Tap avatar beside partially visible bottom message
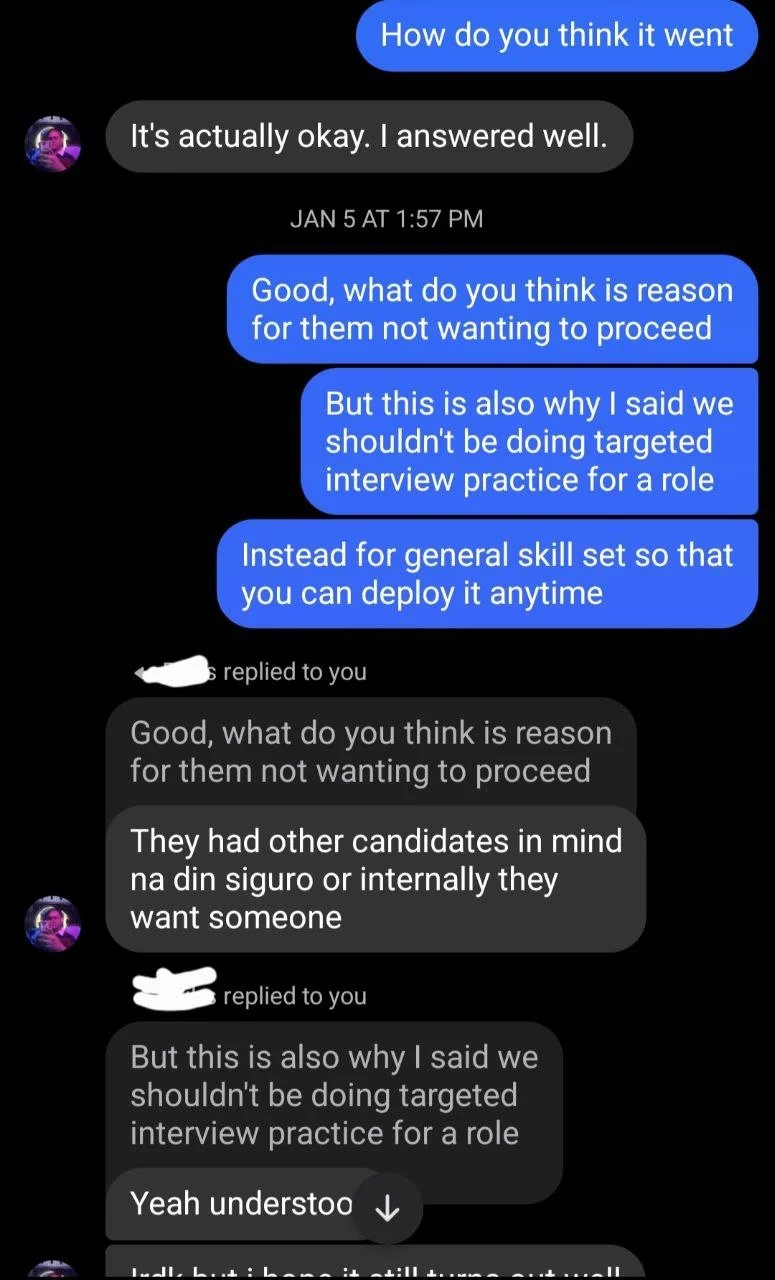This screenshot has height=1280, width=775. pyautogui.click(x=52, y=1269)
